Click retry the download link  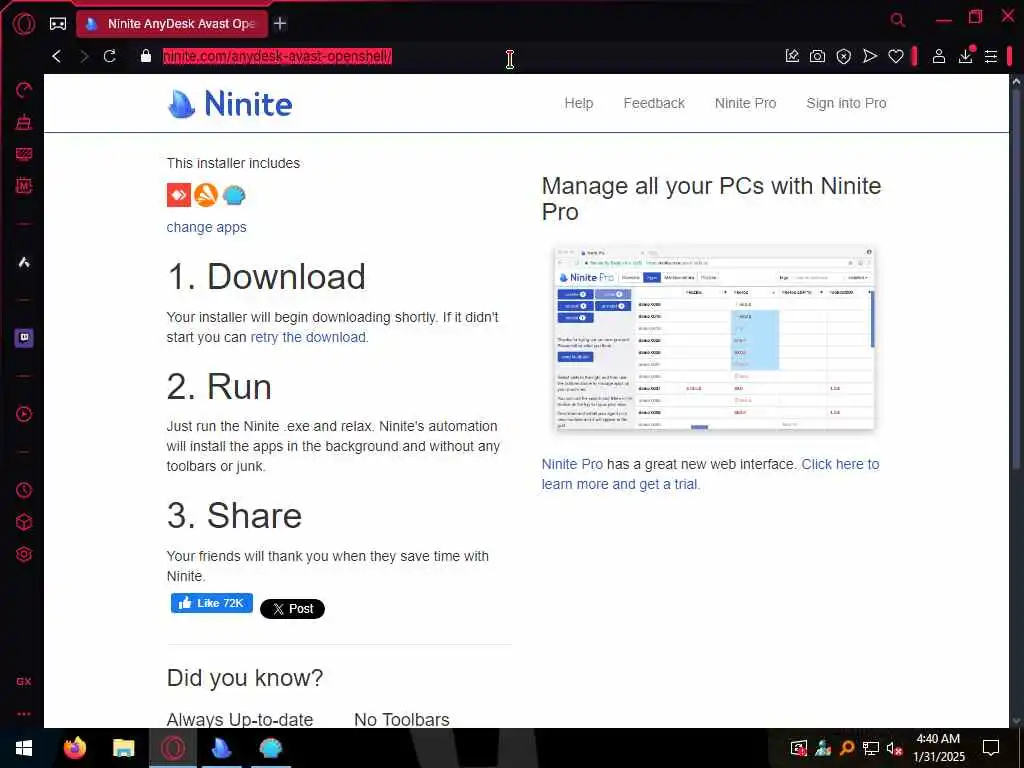click(308, 337)
